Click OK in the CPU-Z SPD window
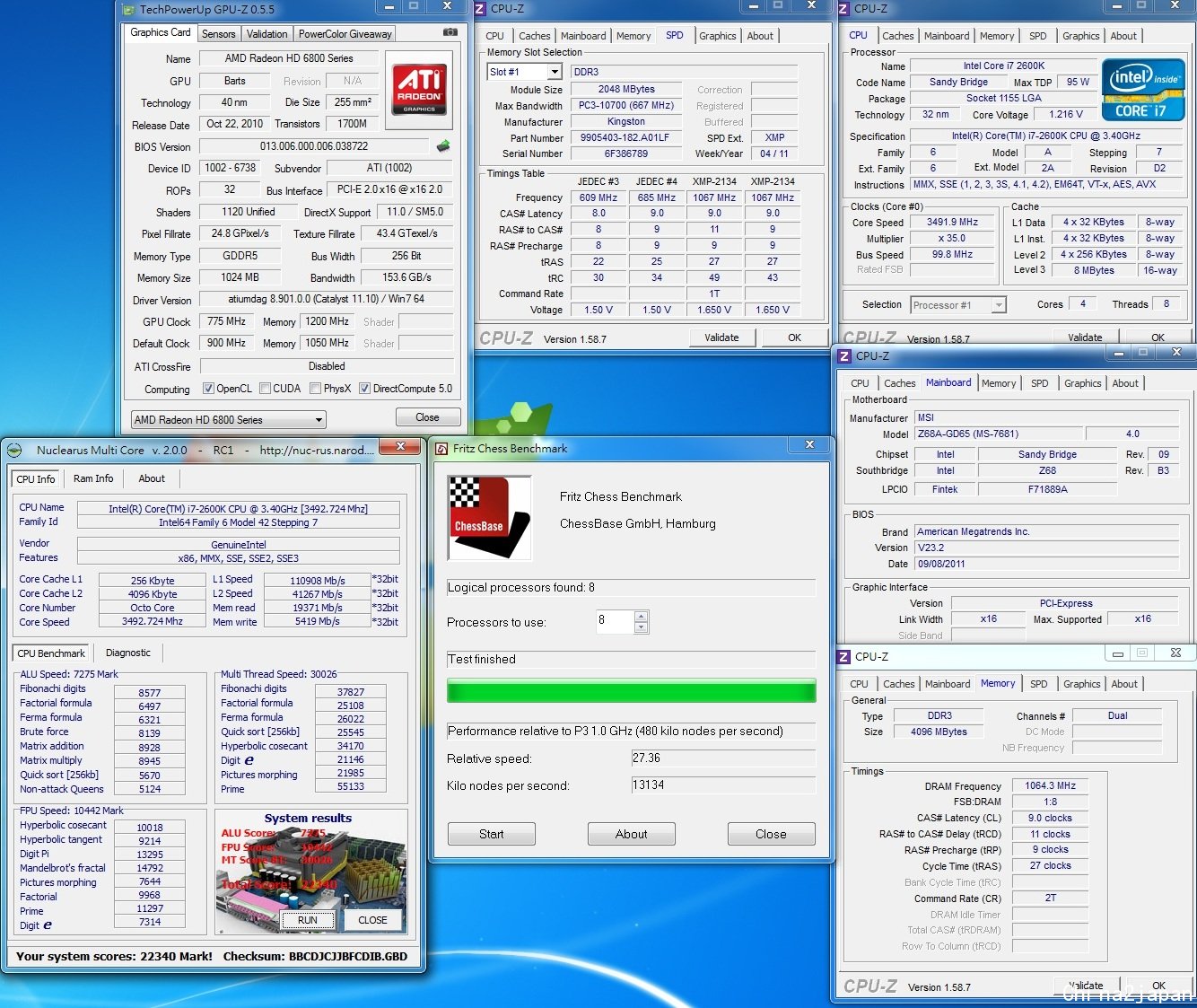Screen dimensions: 1197x1008 click(794, 337)
